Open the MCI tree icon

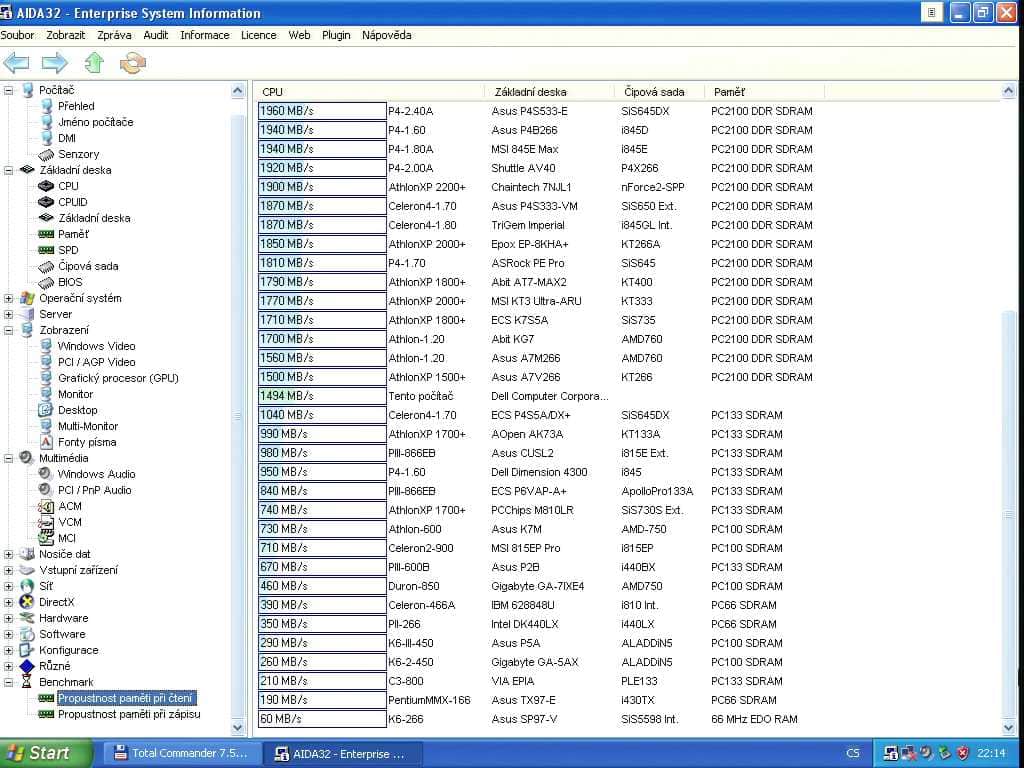pos(46,538)
